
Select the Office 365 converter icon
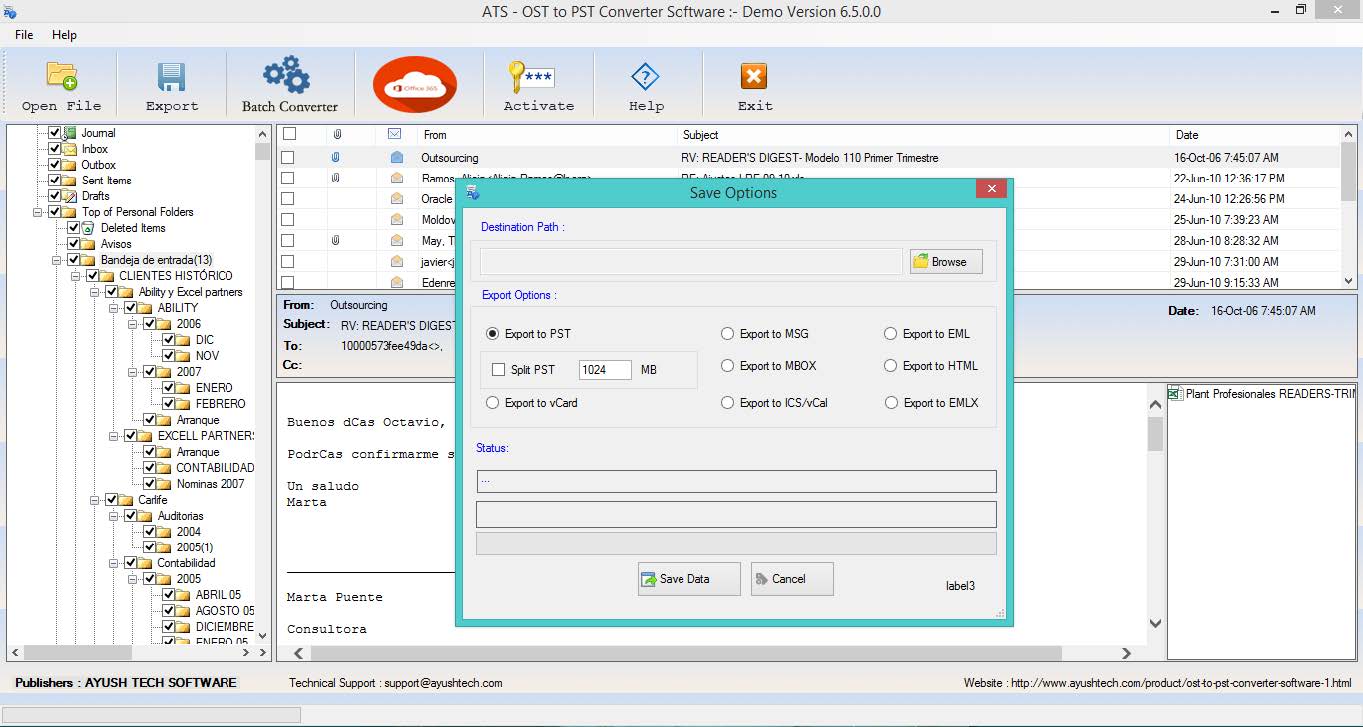point(414,83)
